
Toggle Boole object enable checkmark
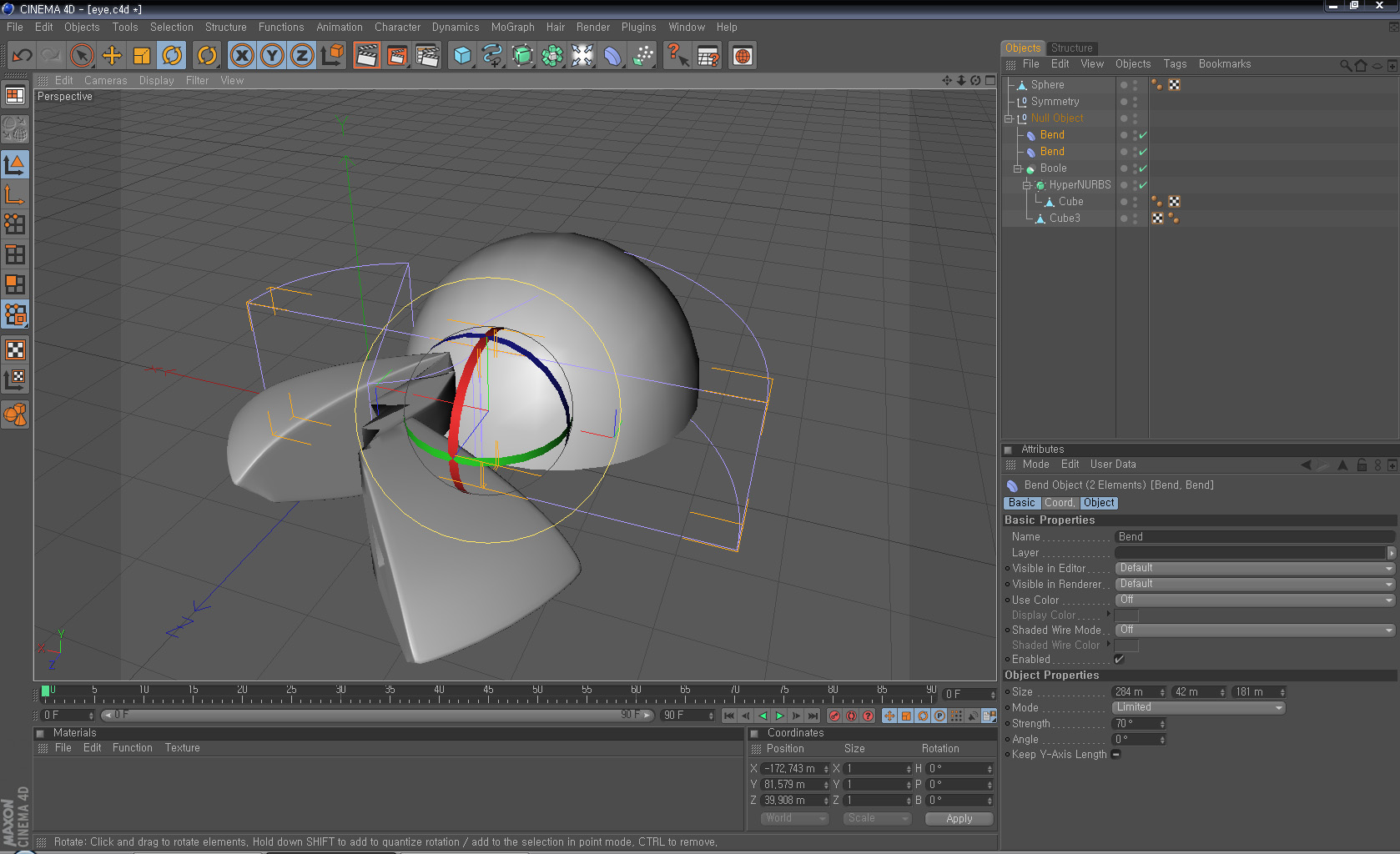pyautogui.click(x=1143, y=168)
